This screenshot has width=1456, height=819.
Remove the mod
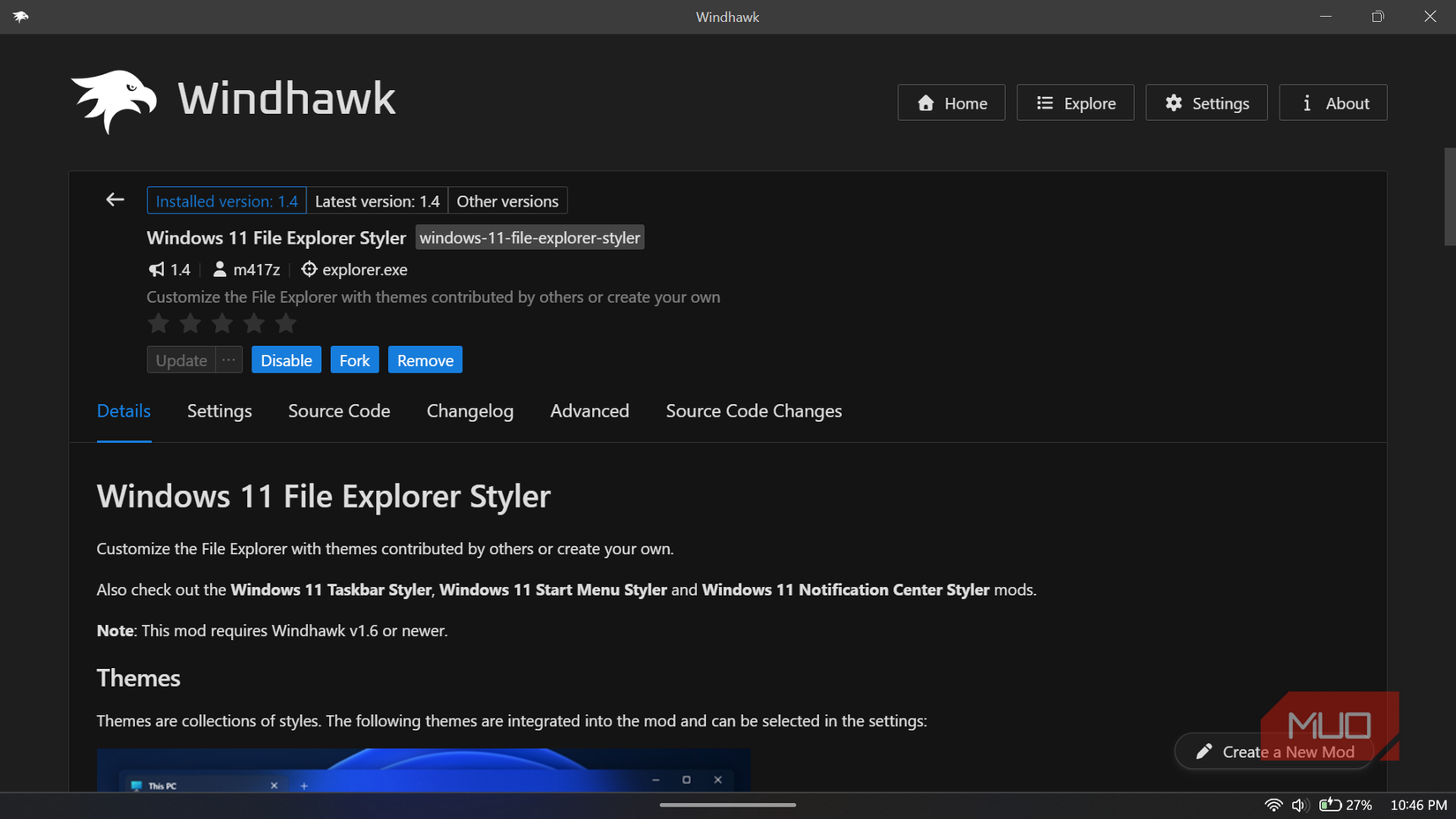point(425,360)
